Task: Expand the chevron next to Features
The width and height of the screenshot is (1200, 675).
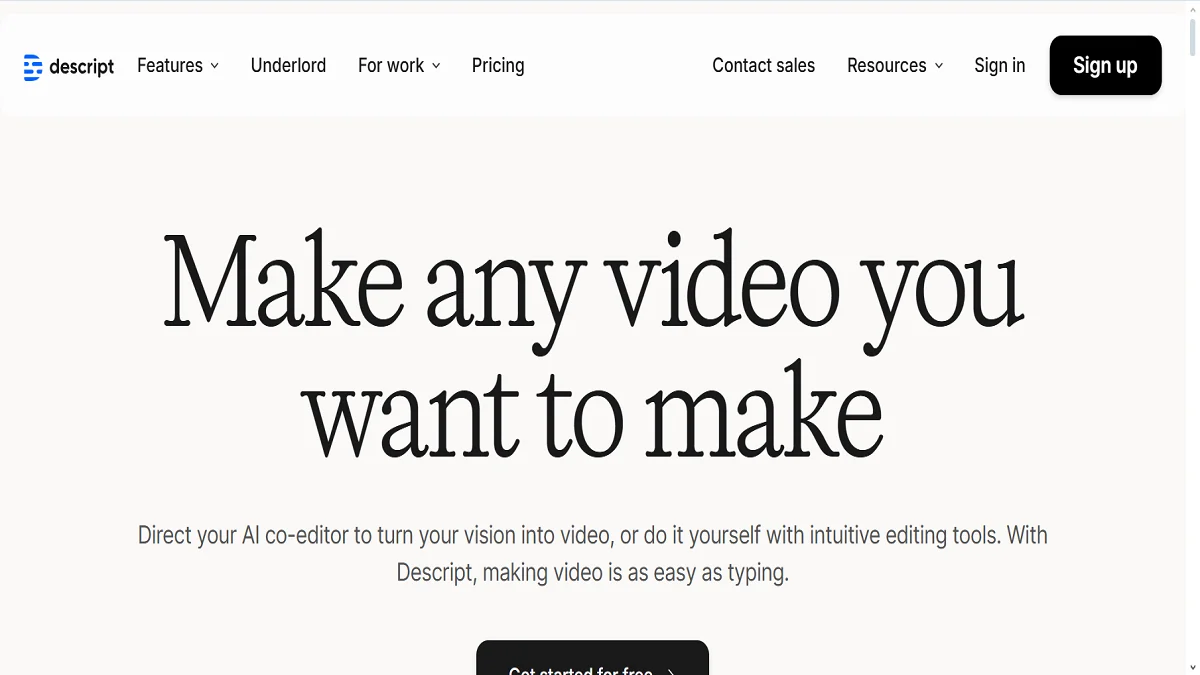Action: pyautogui.click(x=215, y=67)
